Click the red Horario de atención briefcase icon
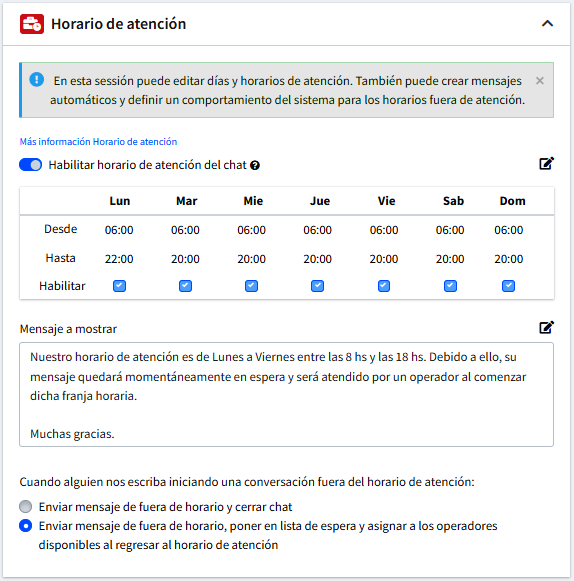 (x=32, y=24)
